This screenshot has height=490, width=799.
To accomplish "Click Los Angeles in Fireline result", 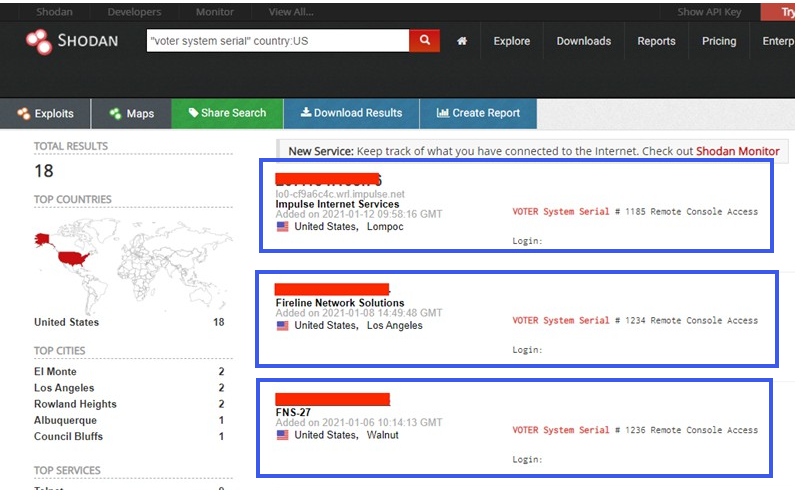I will (x=395, y=325).
